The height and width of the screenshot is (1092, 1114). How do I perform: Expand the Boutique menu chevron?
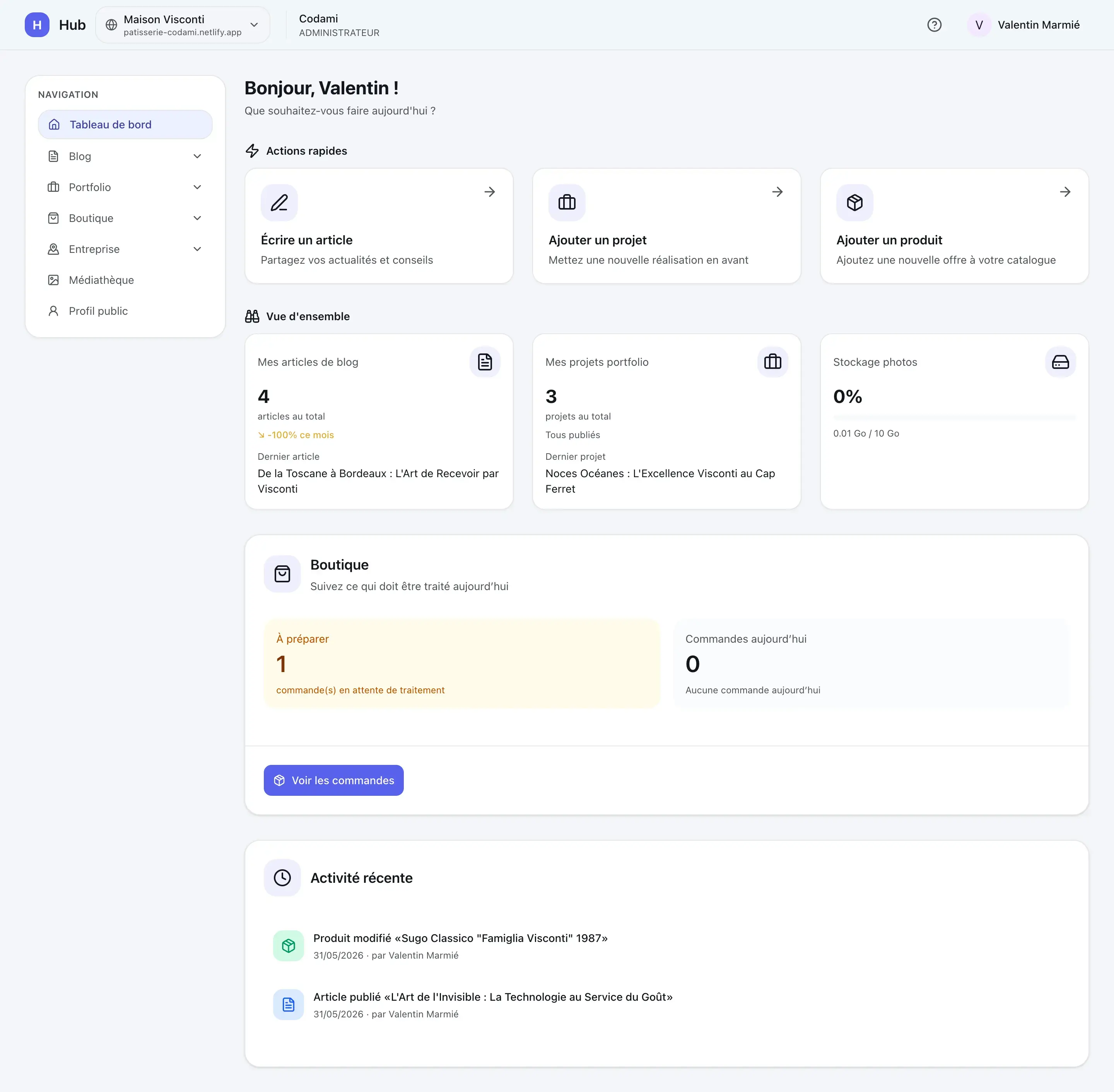coord(197,218)
